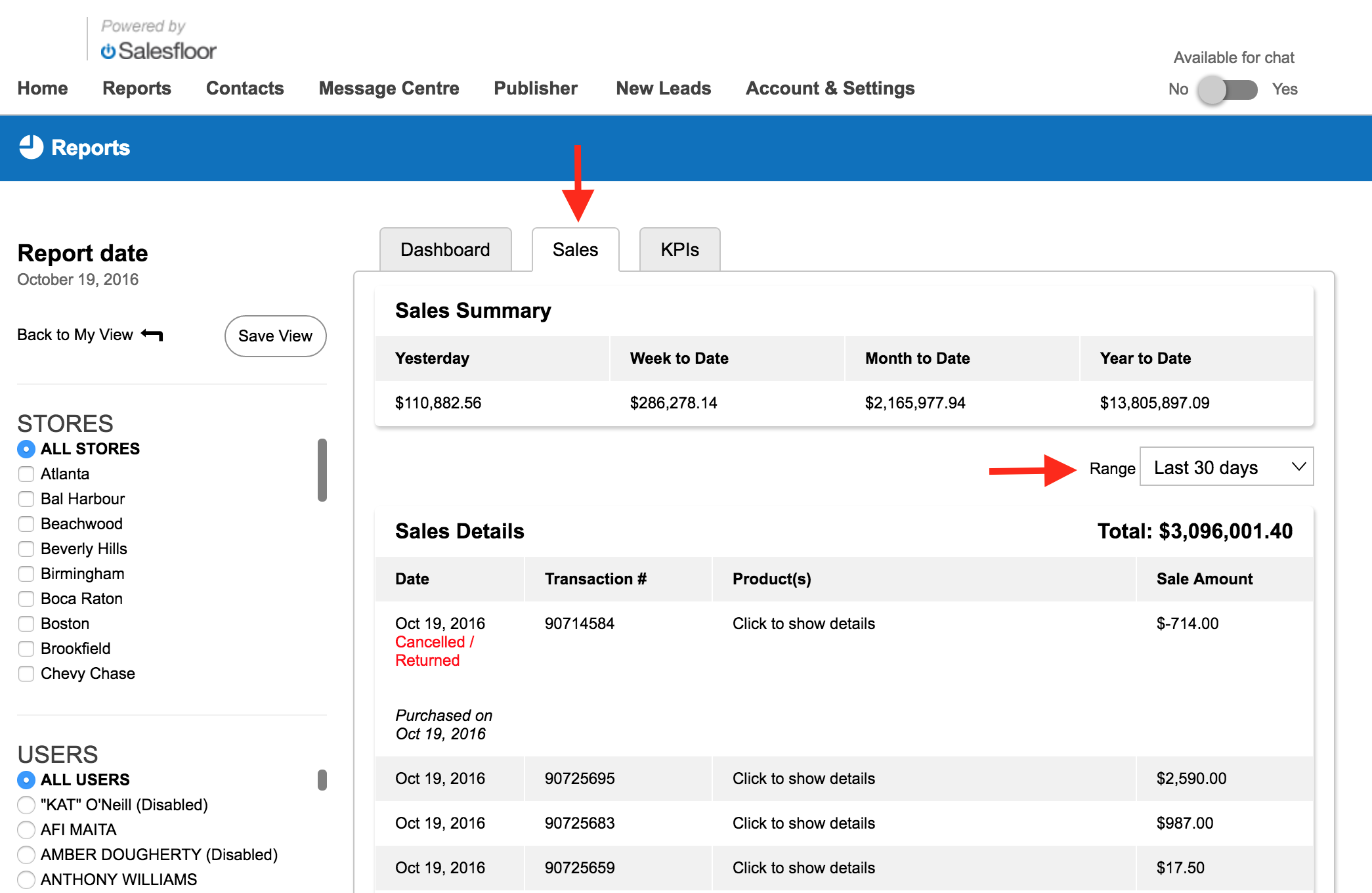Click the stores list scrollbar

[x=322, y=470]
